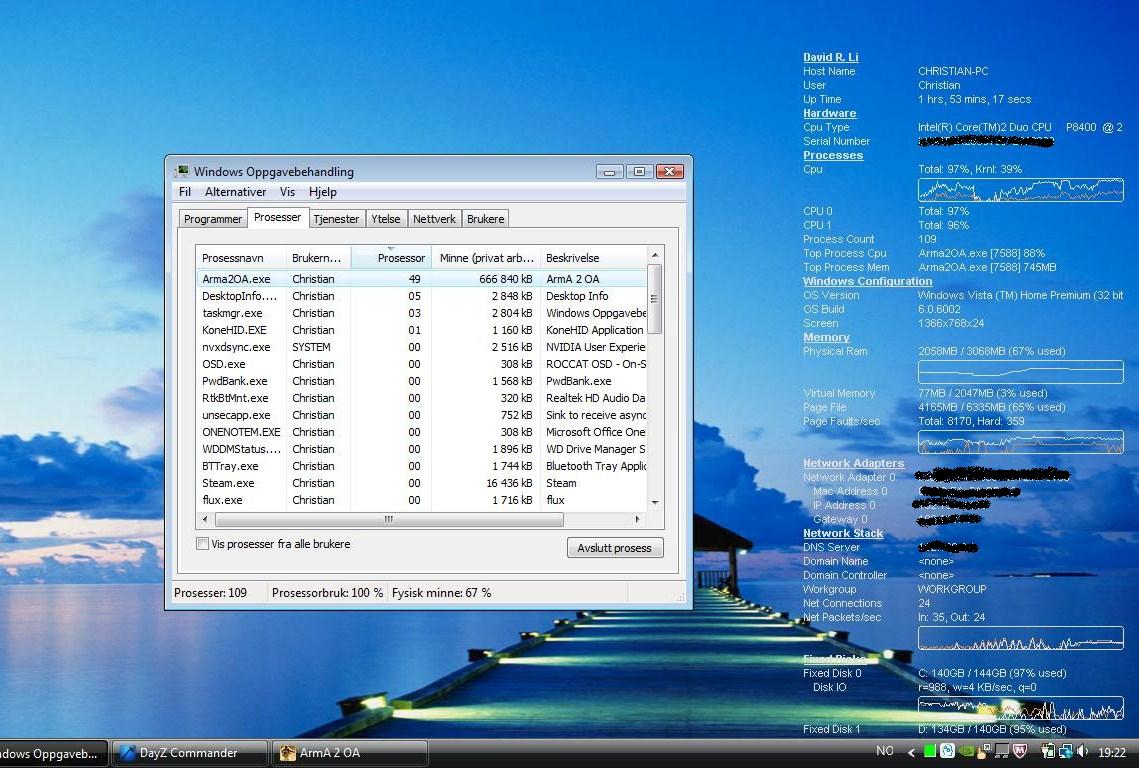Image resolution: width=1139 pixels, height=768 pixels.
Task: Click the Avslutt prosess button
Action: click(615, 548)
